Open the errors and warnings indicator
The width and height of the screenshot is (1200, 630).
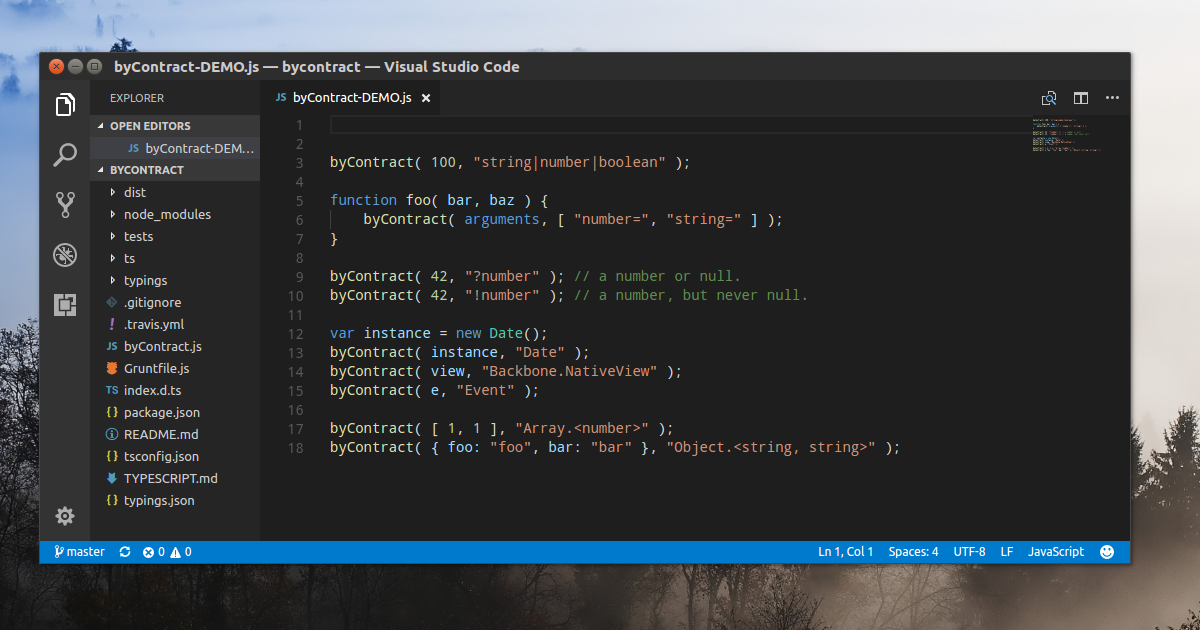point(165,551)
